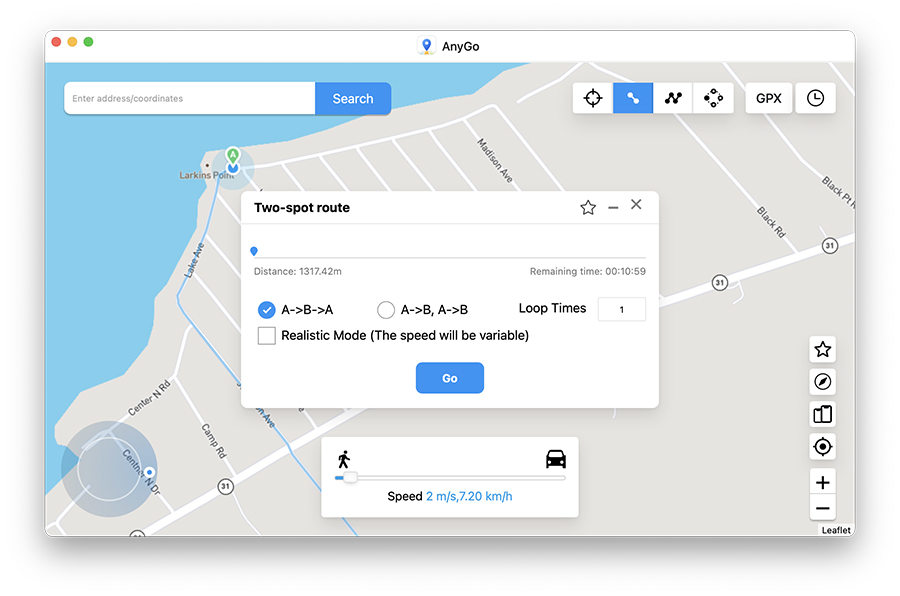Open the device management phone icon
900x596 pixels.
[x=822, y=414]
